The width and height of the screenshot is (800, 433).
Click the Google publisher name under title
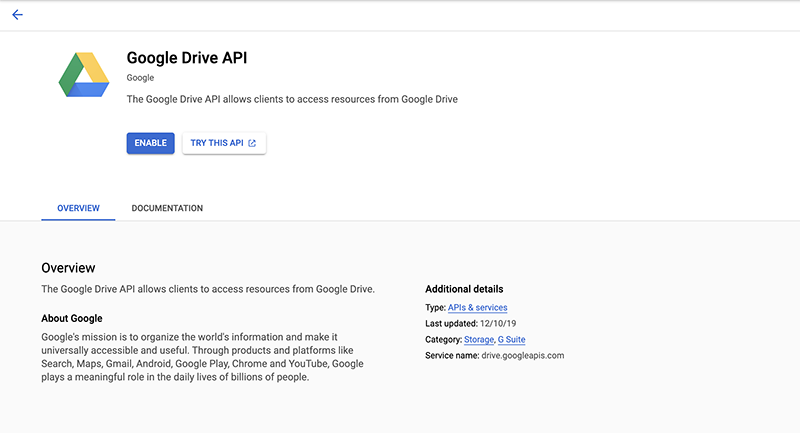point(140,78)
